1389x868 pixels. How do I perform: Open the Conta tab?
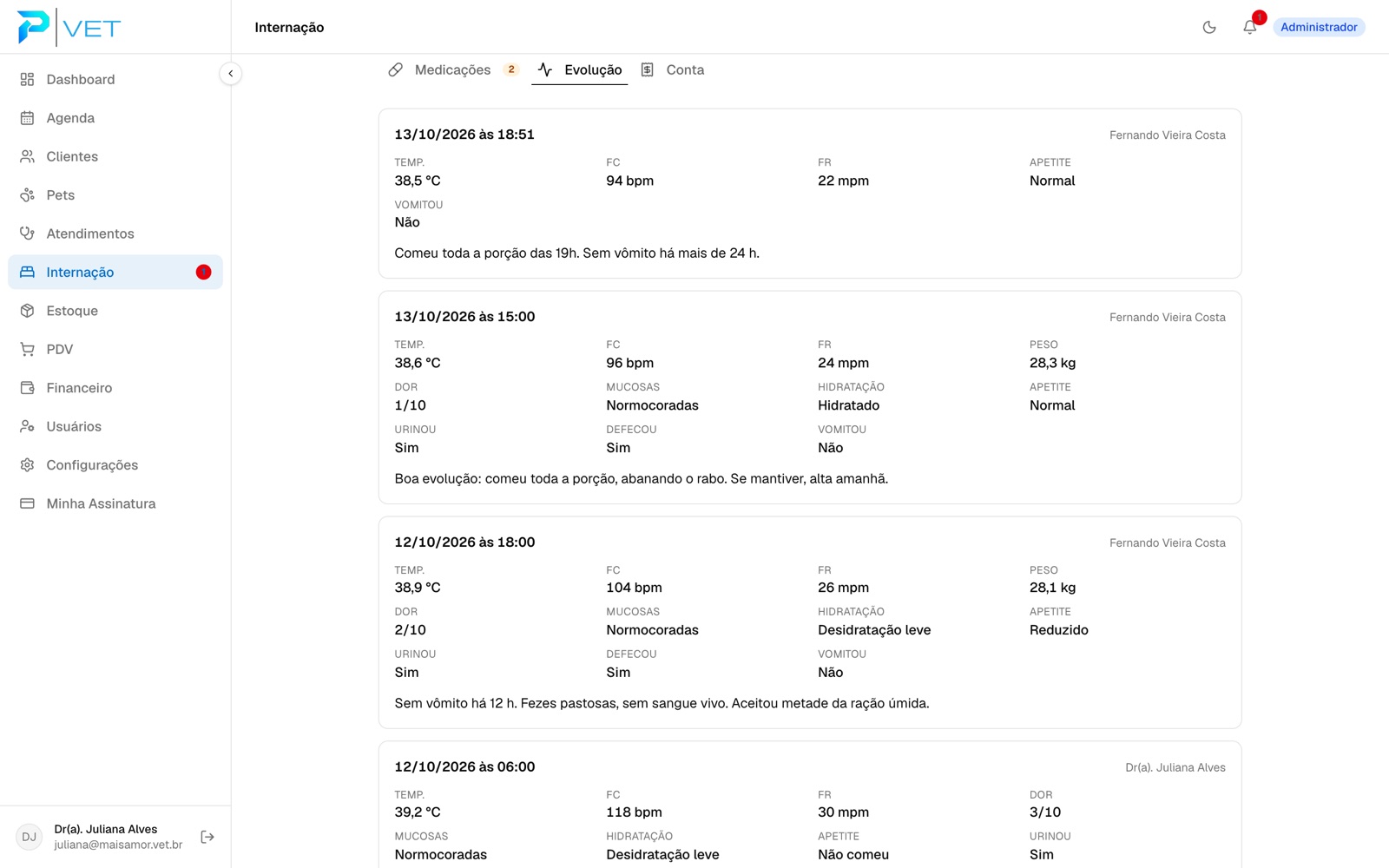tap(673, 69)
